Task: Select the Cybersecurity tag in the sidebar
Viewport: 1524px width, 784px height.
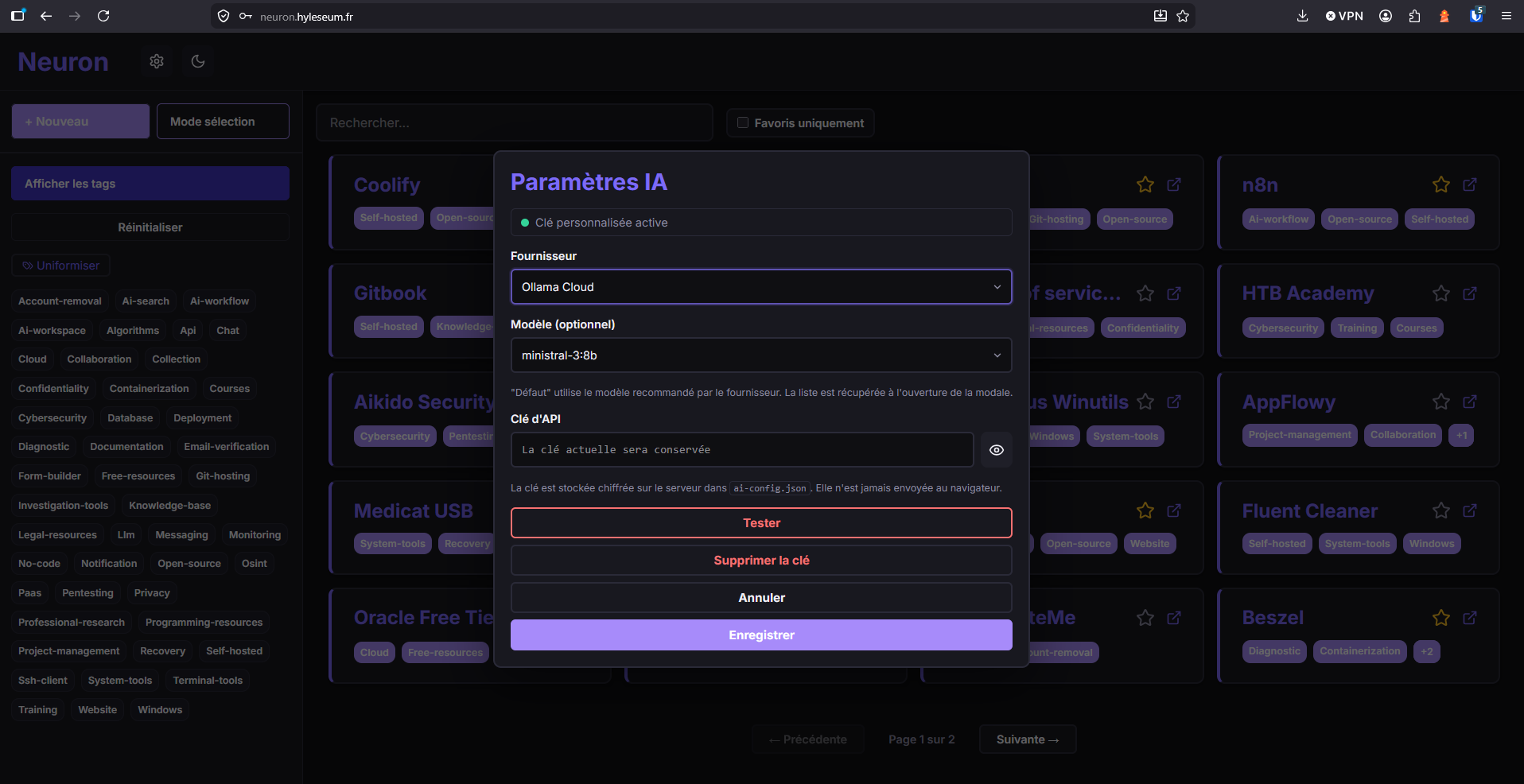Action: 52,418
